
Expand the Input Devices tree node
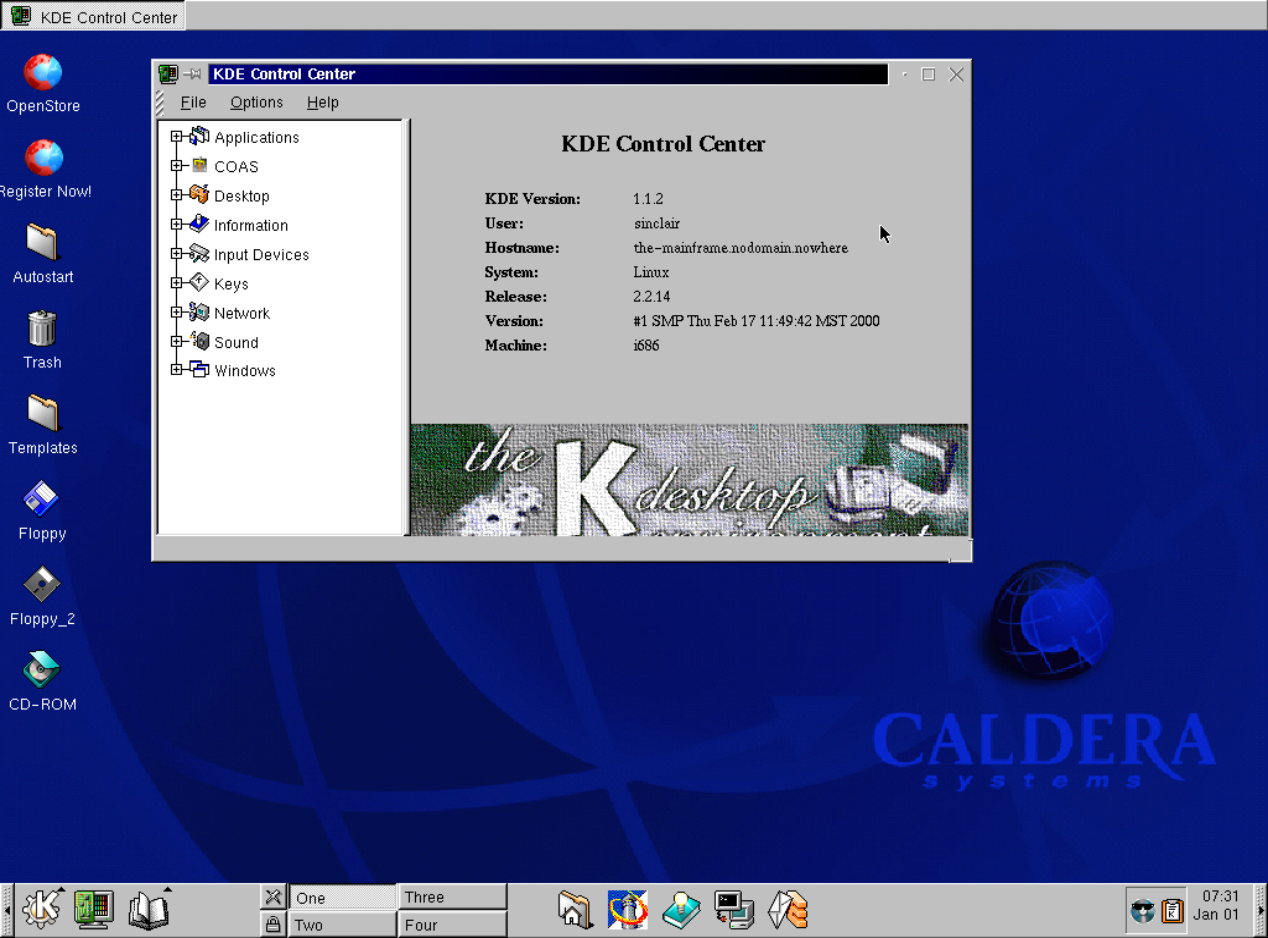click(x=177, y=254)
